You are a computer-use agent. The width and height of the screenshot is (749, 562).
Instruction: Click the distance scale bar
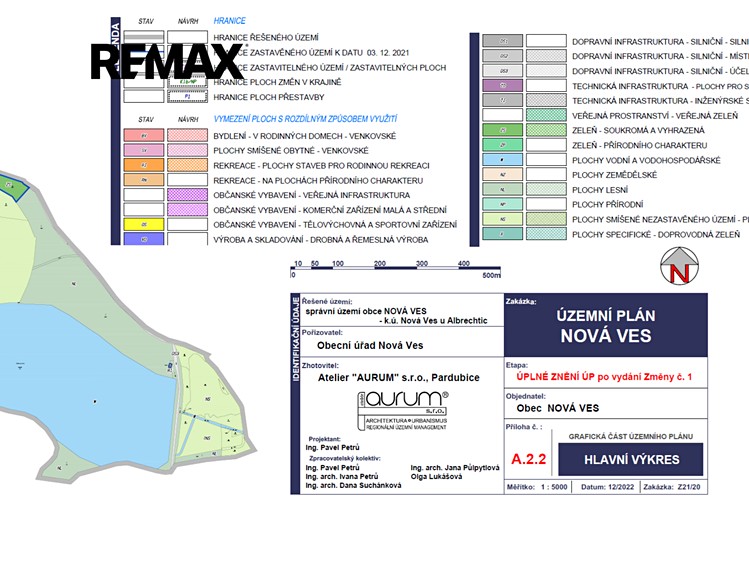(x=396, y=270)
